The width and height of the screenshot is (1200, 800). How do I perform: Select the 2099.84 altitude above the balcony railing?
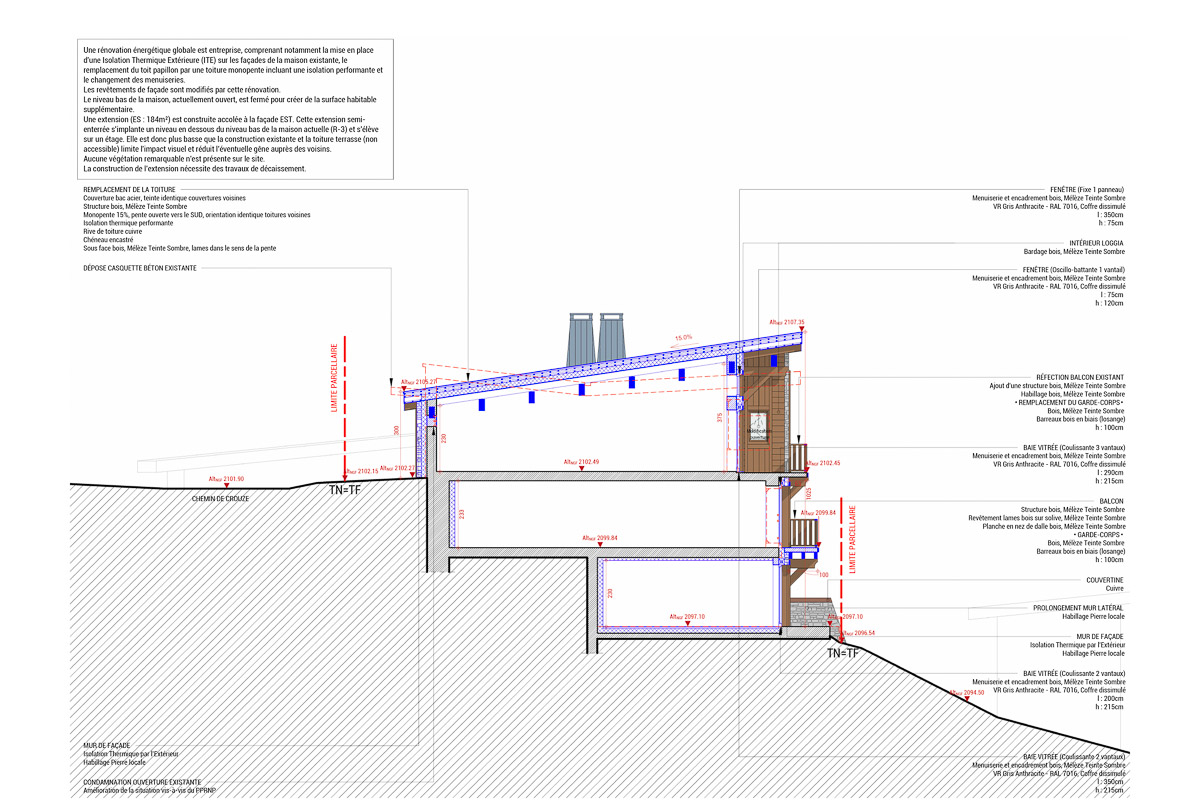pyautogui.click(x=818, y=512)
